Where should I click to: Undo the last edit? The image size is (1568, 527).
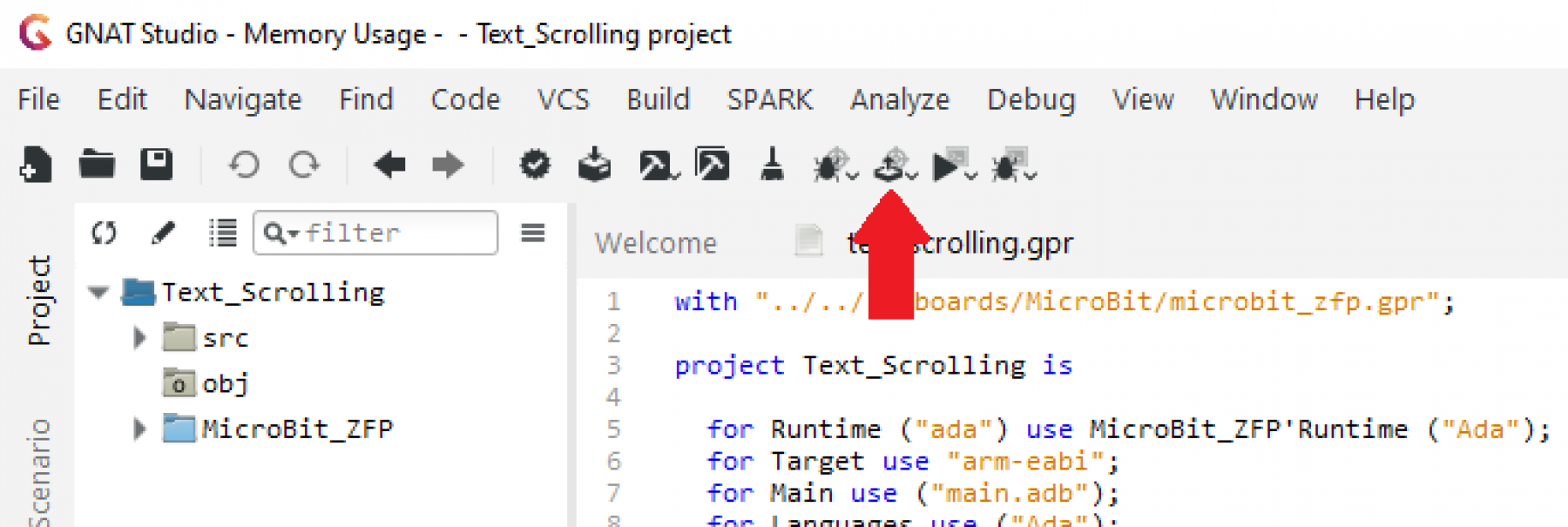click(x=244, y=165)
